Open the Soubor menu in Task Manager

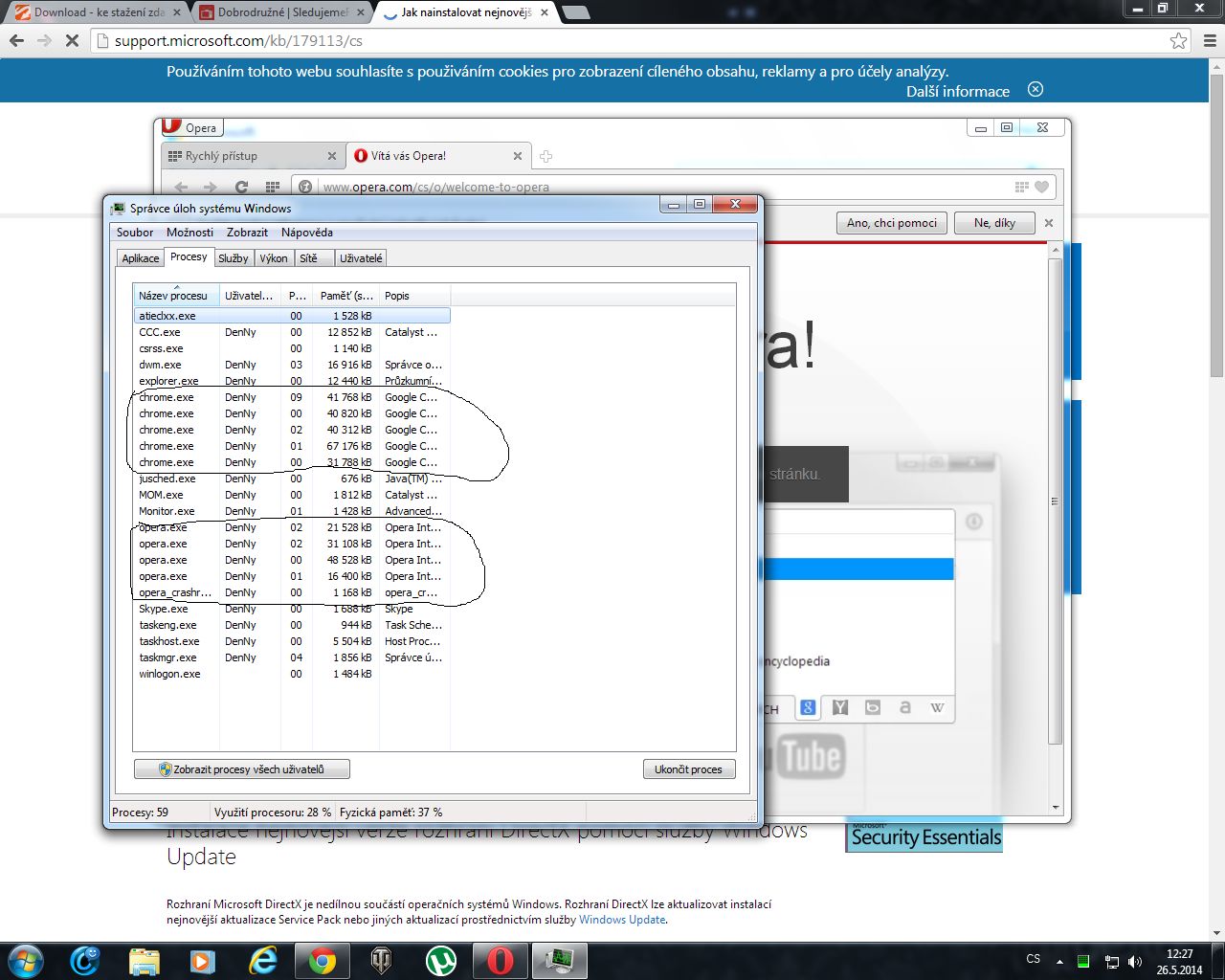135,233
